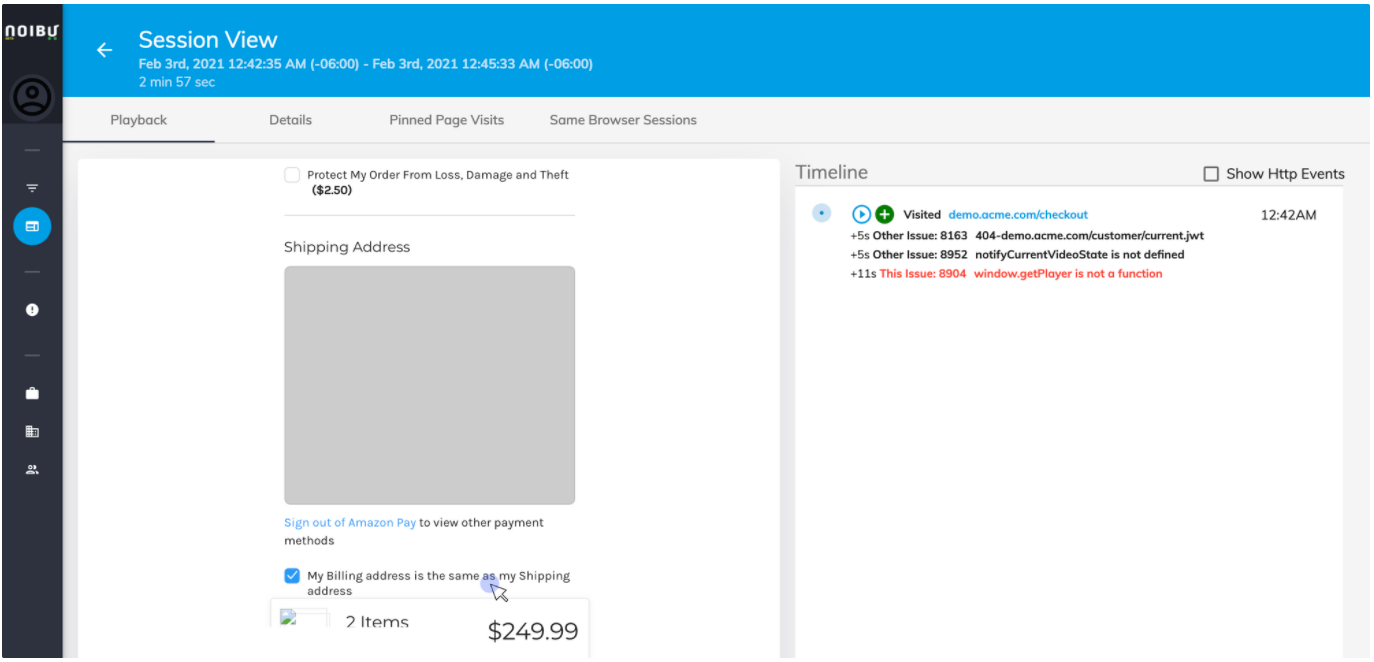Click Sign out of Amazon Pay link
Image resolution: width=1374 pixels, height=662 pixels.
click(x=350, y=523)
